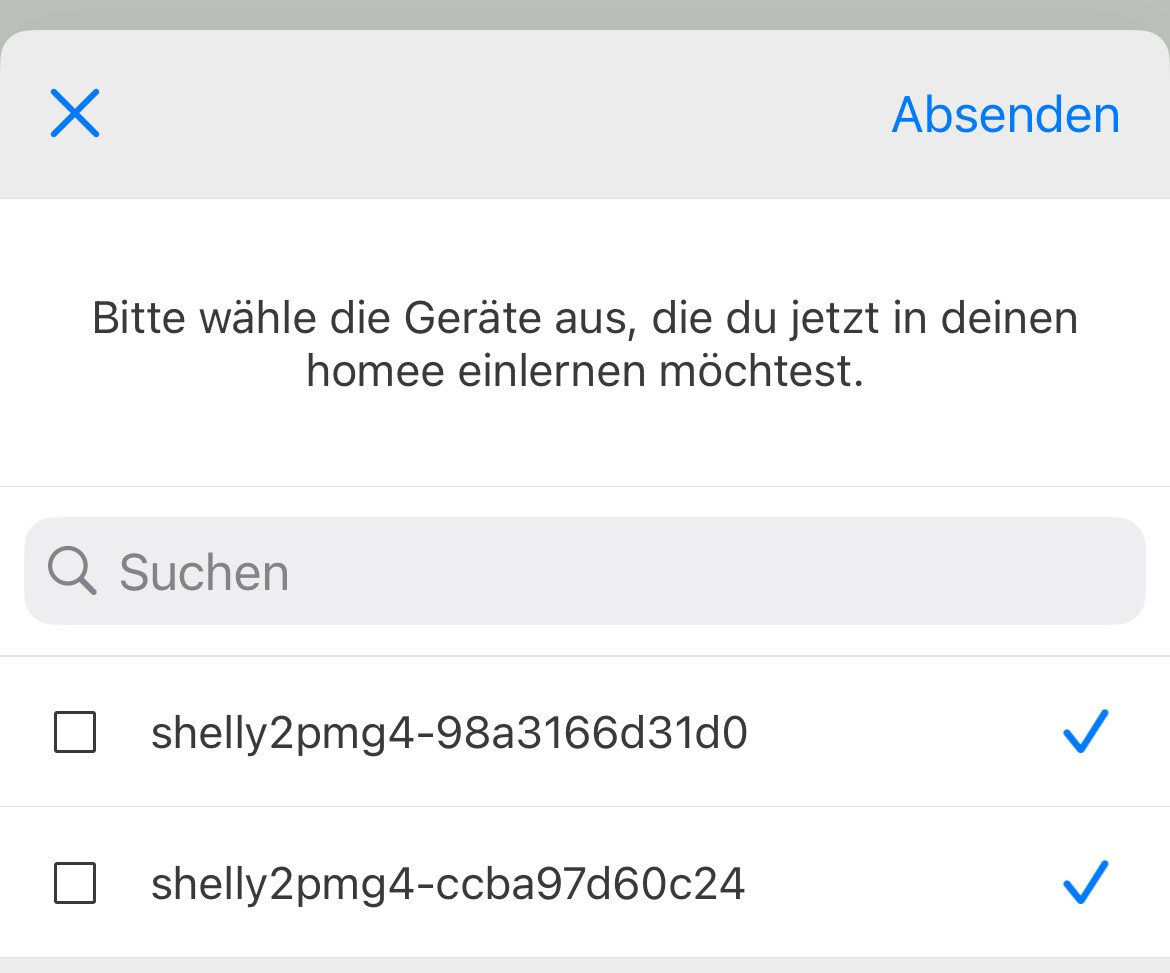Screen dimensions: 1170x973
Task: Tap the first line of the instruction text
Action: 584,320
